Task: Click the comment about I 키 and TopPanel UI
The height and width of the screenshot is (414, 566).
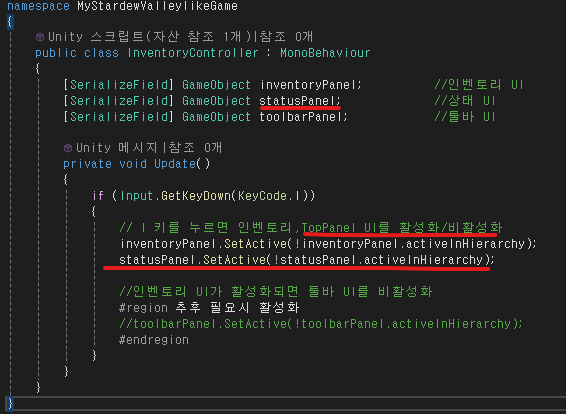Action: [x=311, y=227]
